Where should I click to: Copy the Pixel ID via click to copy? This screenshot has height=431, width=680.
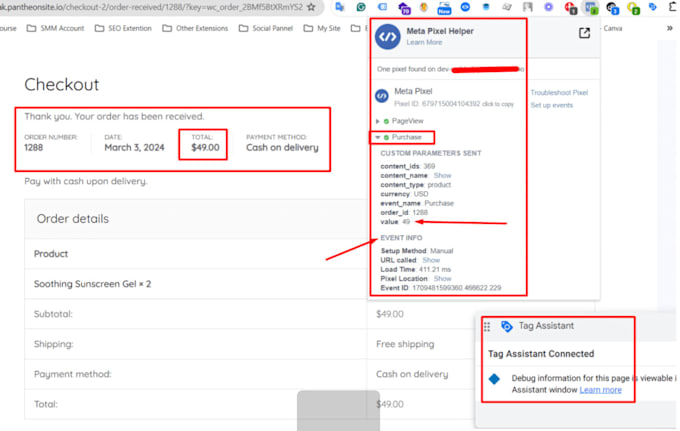pyautogui.click(x=498, y=104)
